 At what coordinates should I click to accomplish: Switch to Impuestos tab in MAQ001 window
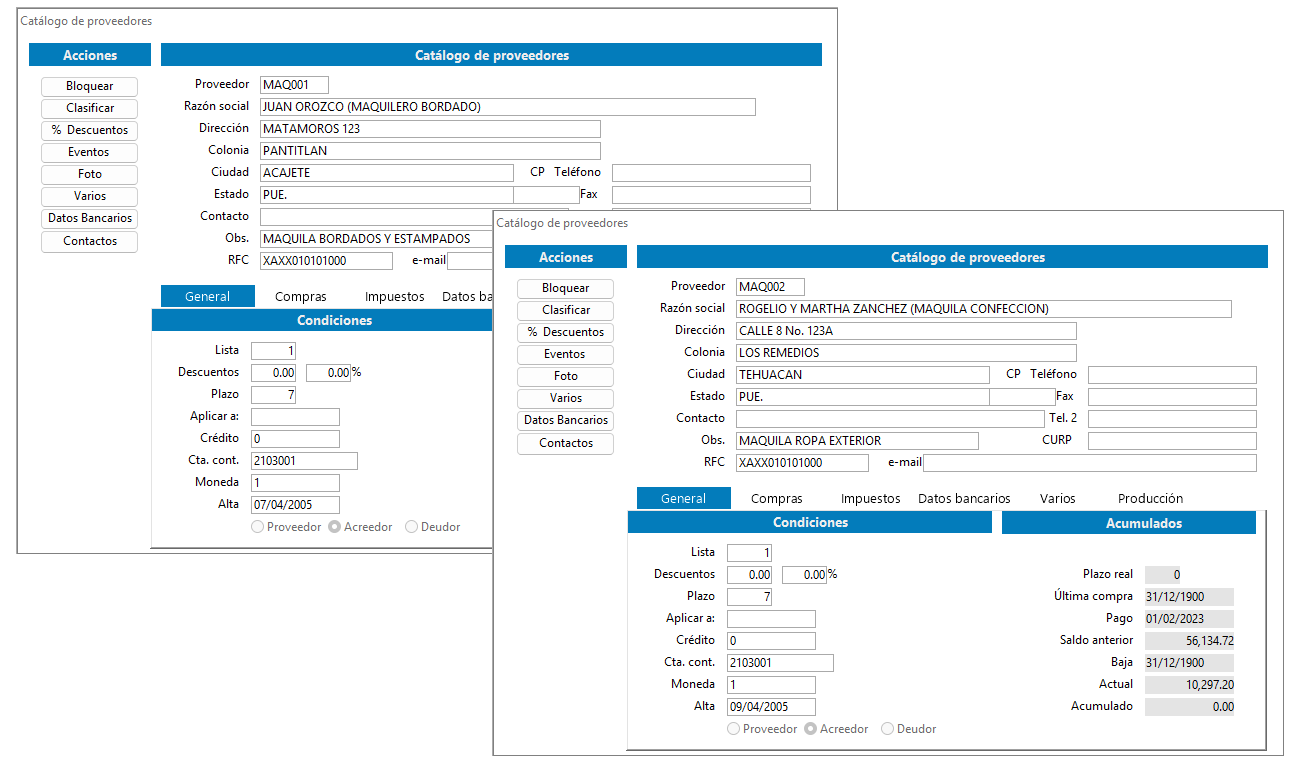point(394,296)
